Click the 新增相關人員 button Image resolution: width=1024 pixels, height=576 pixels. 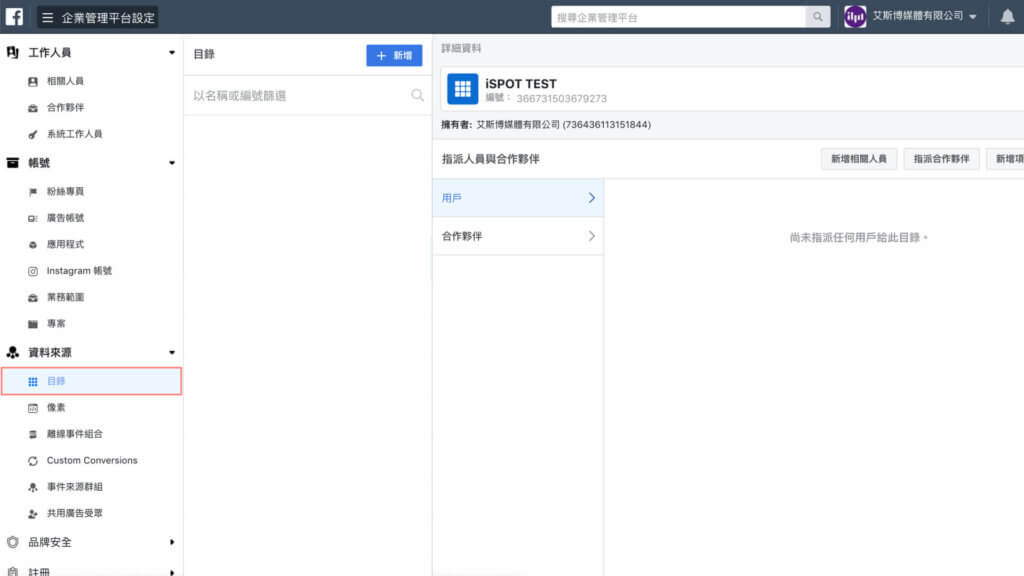point(859,159)
